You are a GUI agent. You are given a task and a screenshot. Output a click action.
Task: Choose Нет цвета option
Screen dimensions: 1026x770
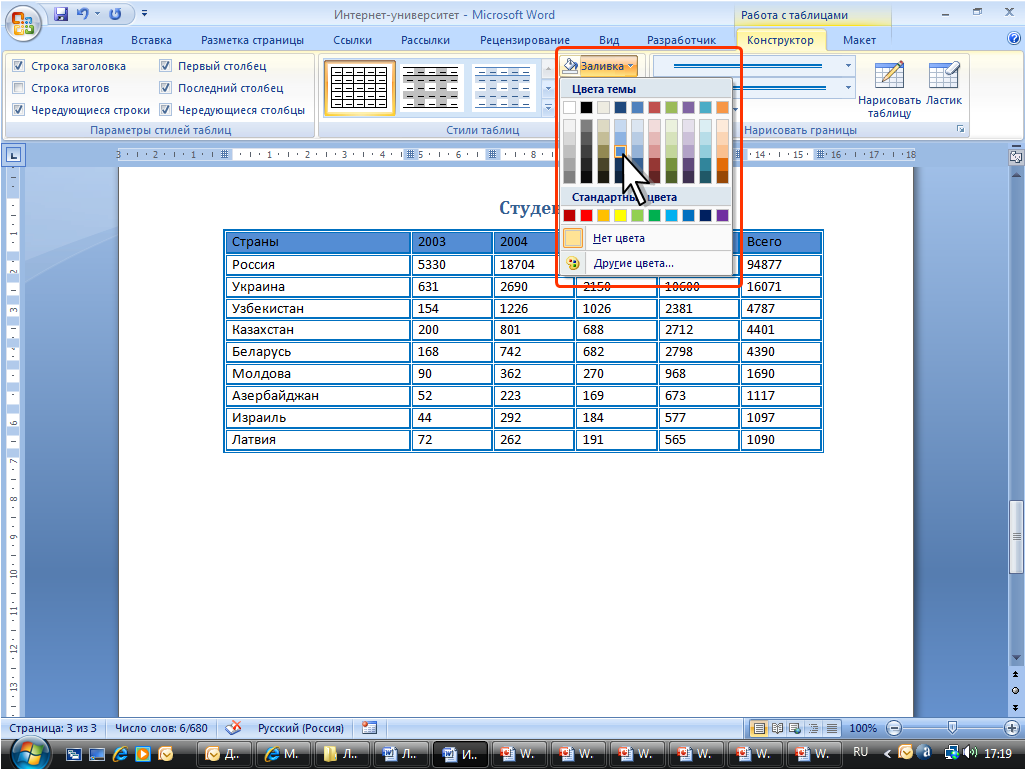pyautogui.click(x=618, y=238)
